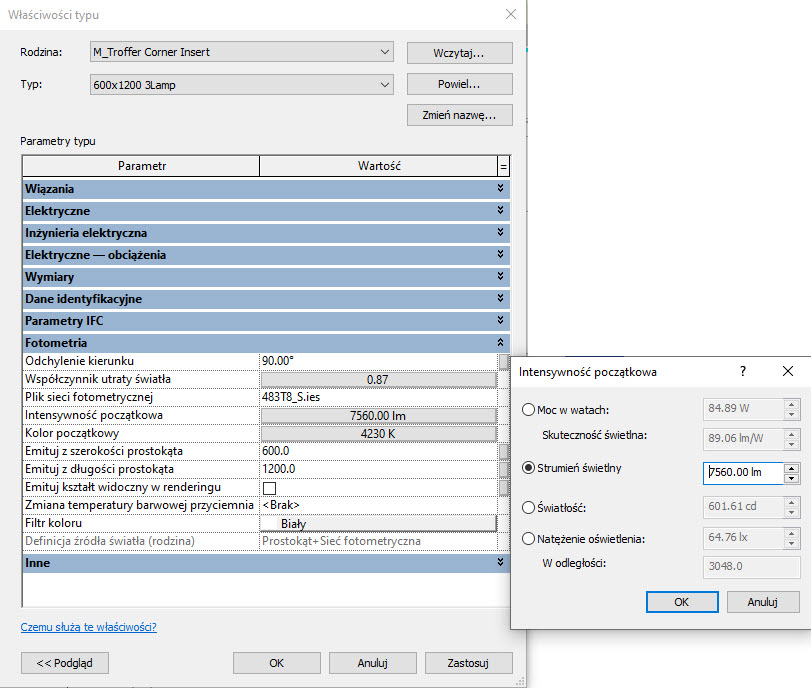
Task: Close the Intensywność początkowa dialog
Action: [x=788, y=371]
